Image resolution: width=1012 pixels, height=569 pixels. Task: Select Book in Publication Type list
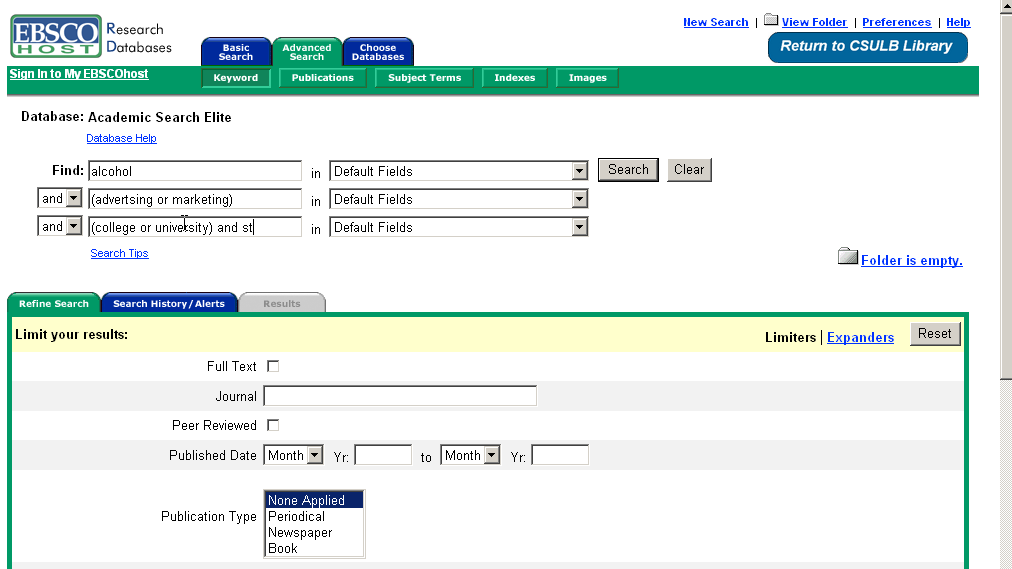pos(314,548)
